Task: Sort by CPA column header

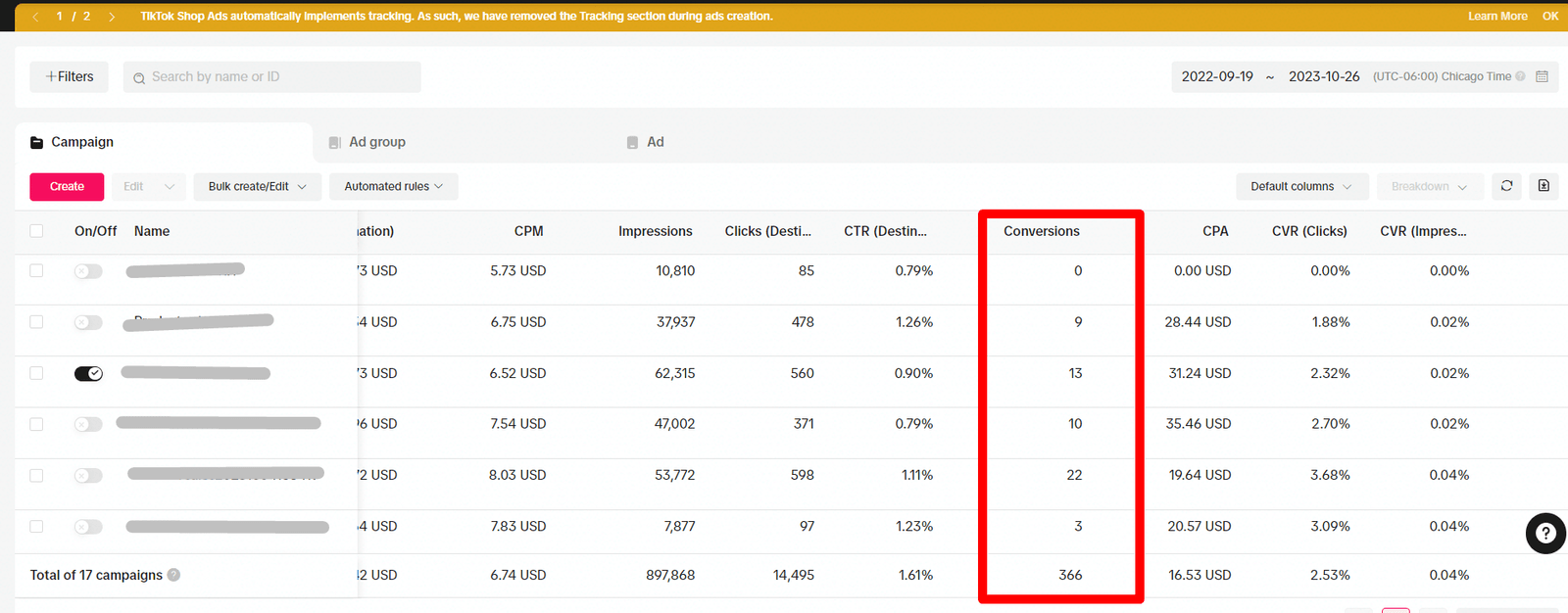Action: pos(1215,231)
